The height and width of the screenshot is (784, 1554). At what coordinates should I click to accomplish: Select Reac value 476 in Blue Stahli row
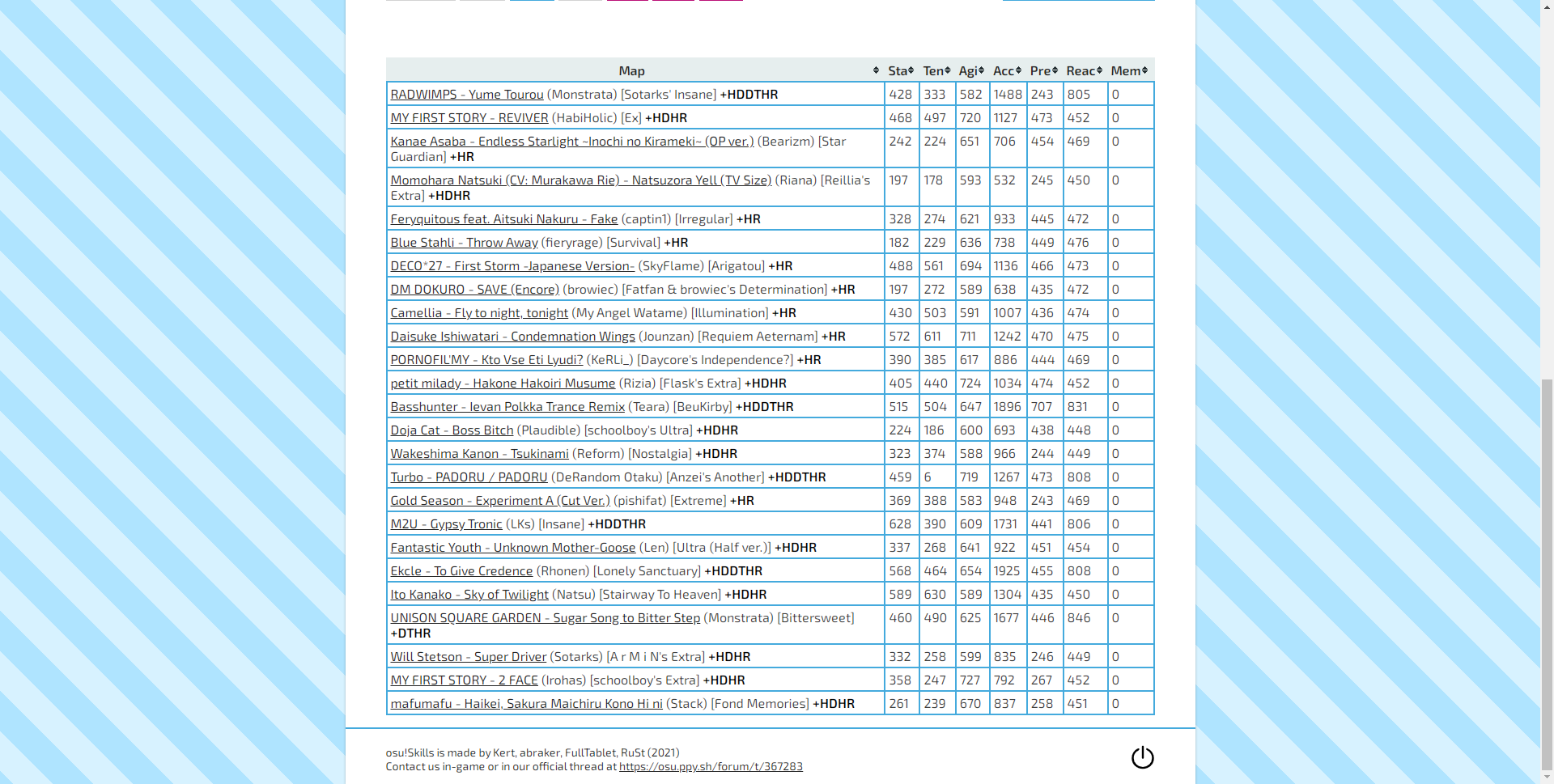point(1078,243)
